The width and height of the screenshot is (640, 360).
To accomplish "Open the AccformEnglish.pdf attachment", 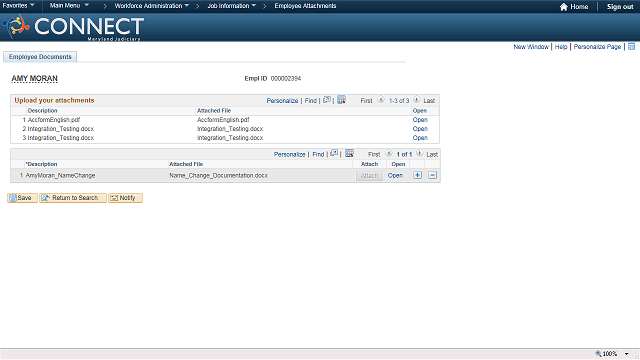I will coord(420,120).
